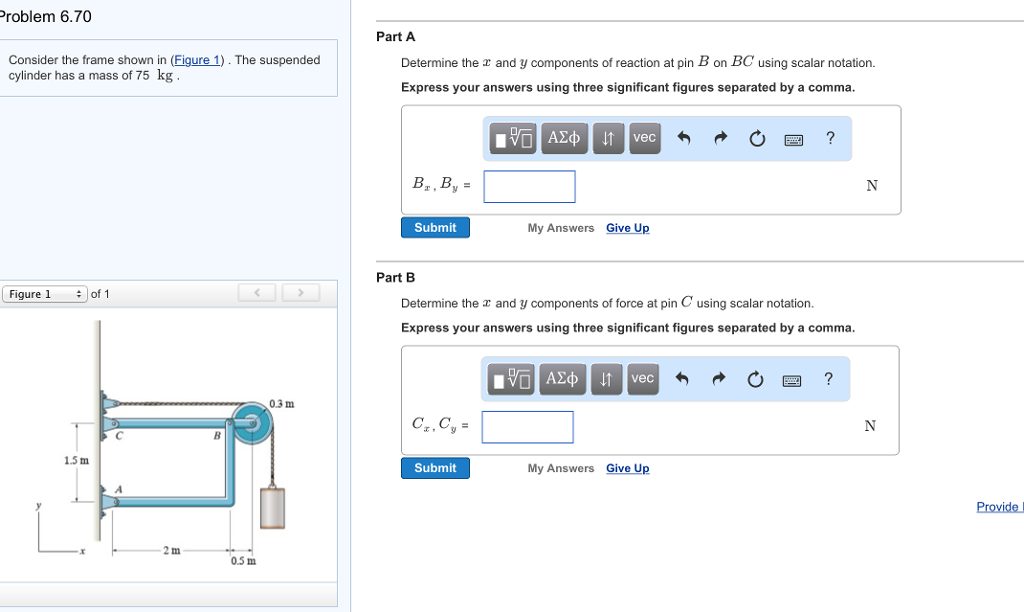Open My Answers for Part B
The image size is (1024, 612).
point(560,468)
